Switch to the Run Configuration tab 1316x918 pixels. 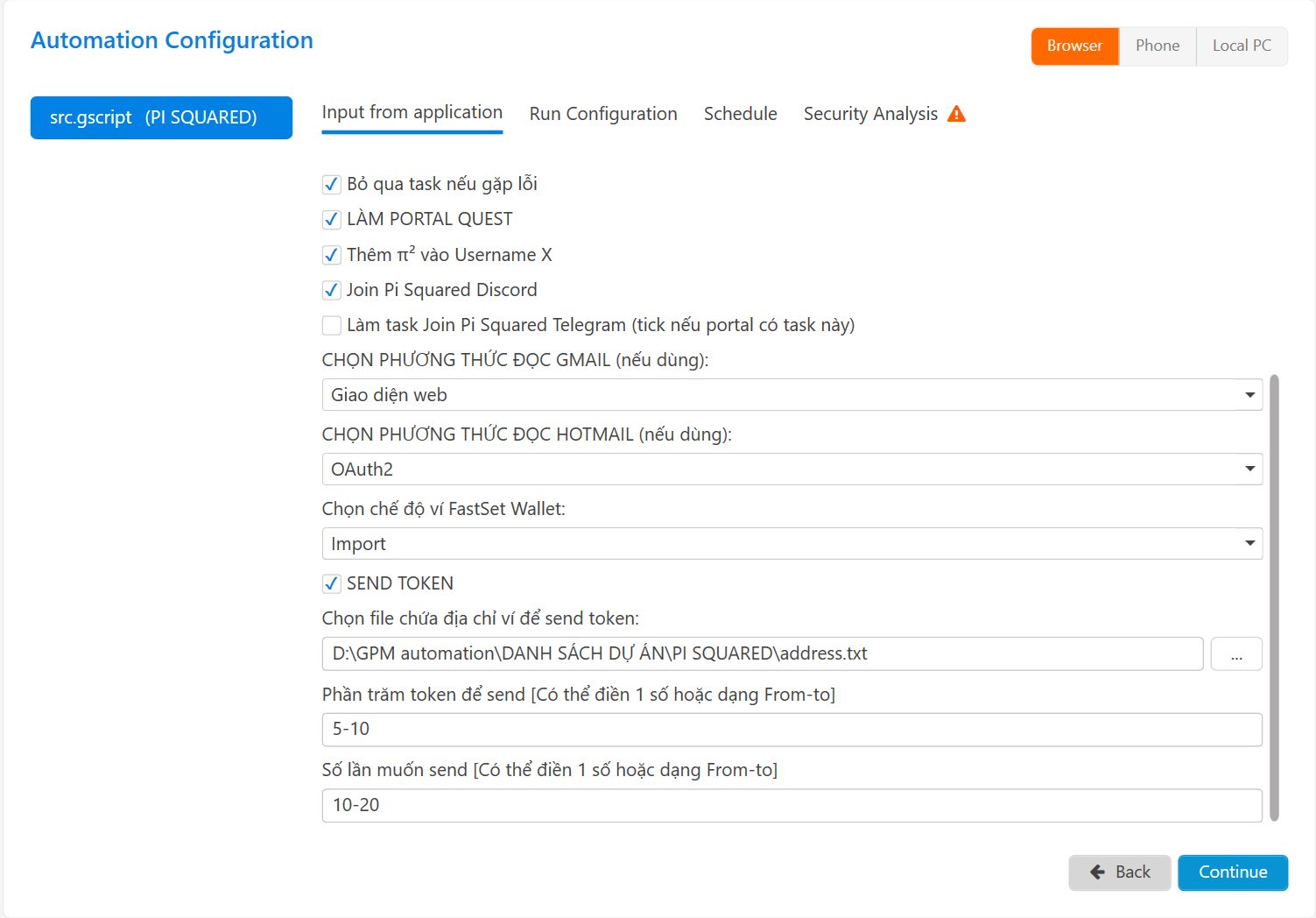tap(602, 114)
